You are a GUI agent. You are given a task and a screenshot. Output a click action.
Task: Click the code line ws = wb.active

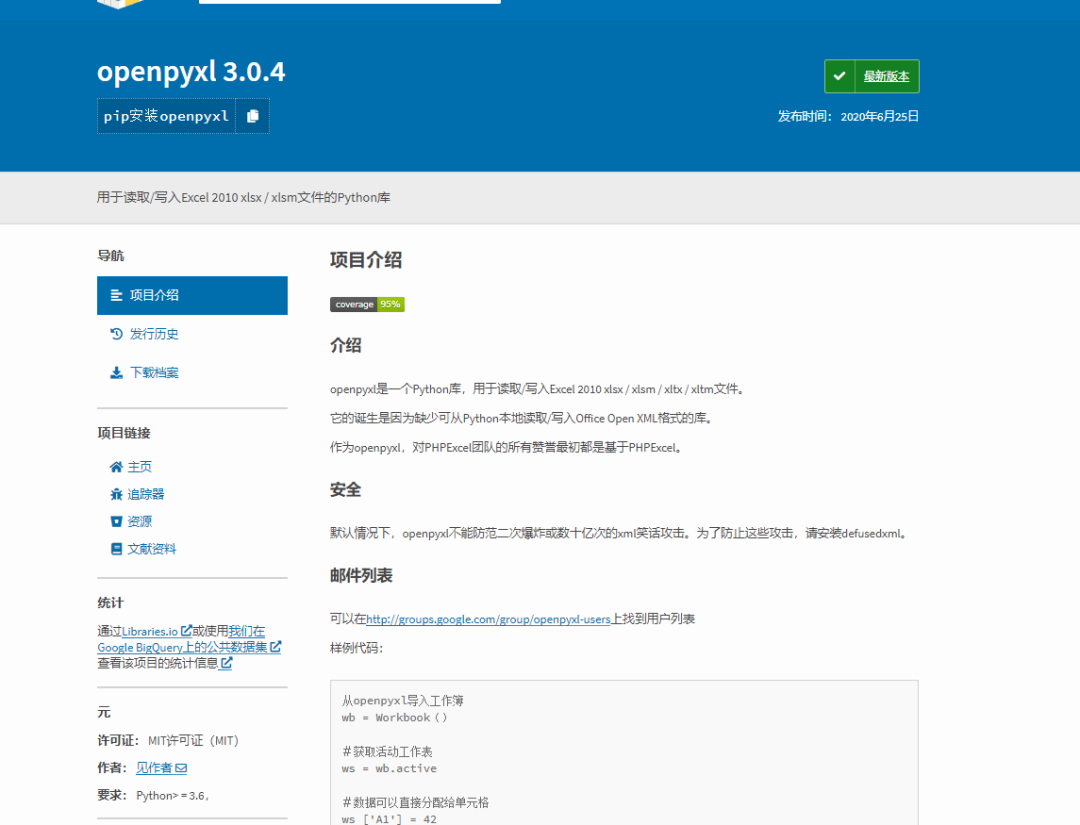(389, 769)
